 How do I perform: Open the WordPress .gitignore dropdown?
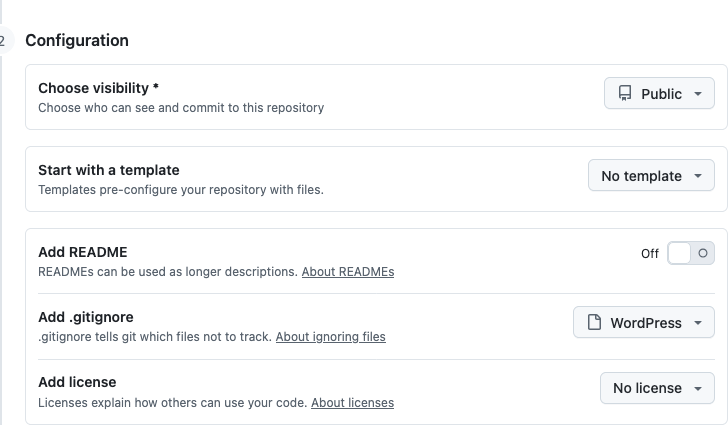[644, 323]
